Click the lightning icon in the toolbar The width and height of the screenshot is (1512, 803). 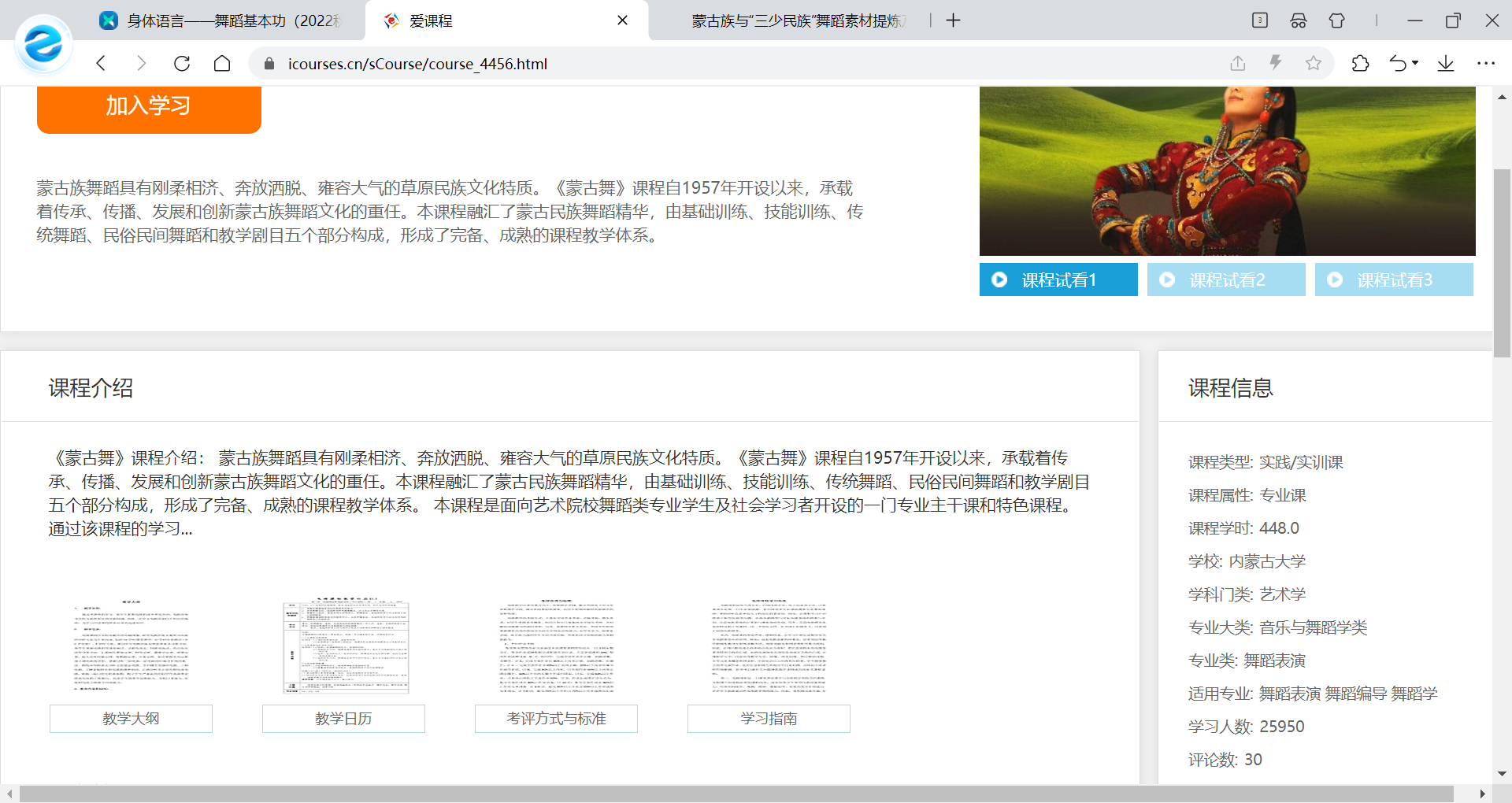[x=1276, y=63]
